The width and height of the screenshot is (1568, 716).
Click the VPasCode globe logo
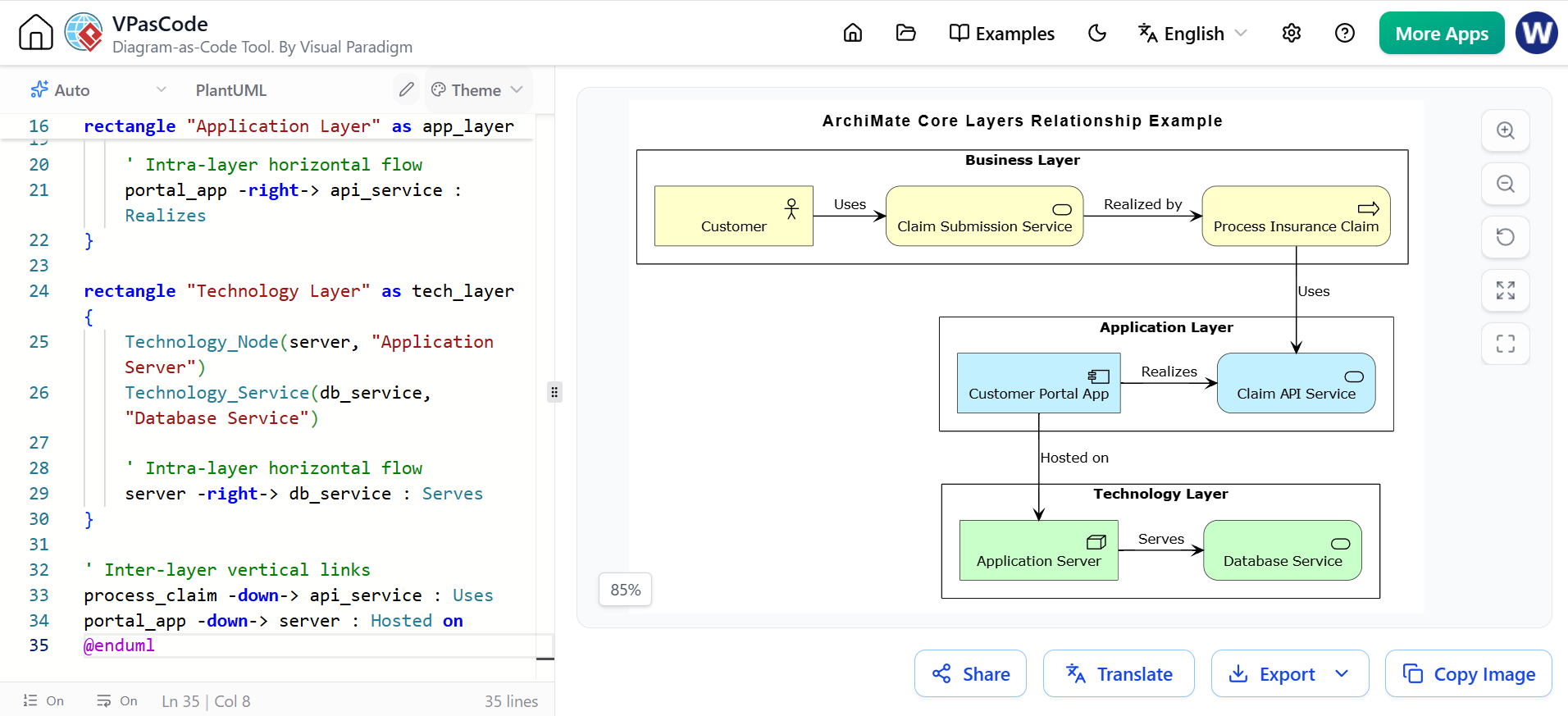(x=84, y=33)
